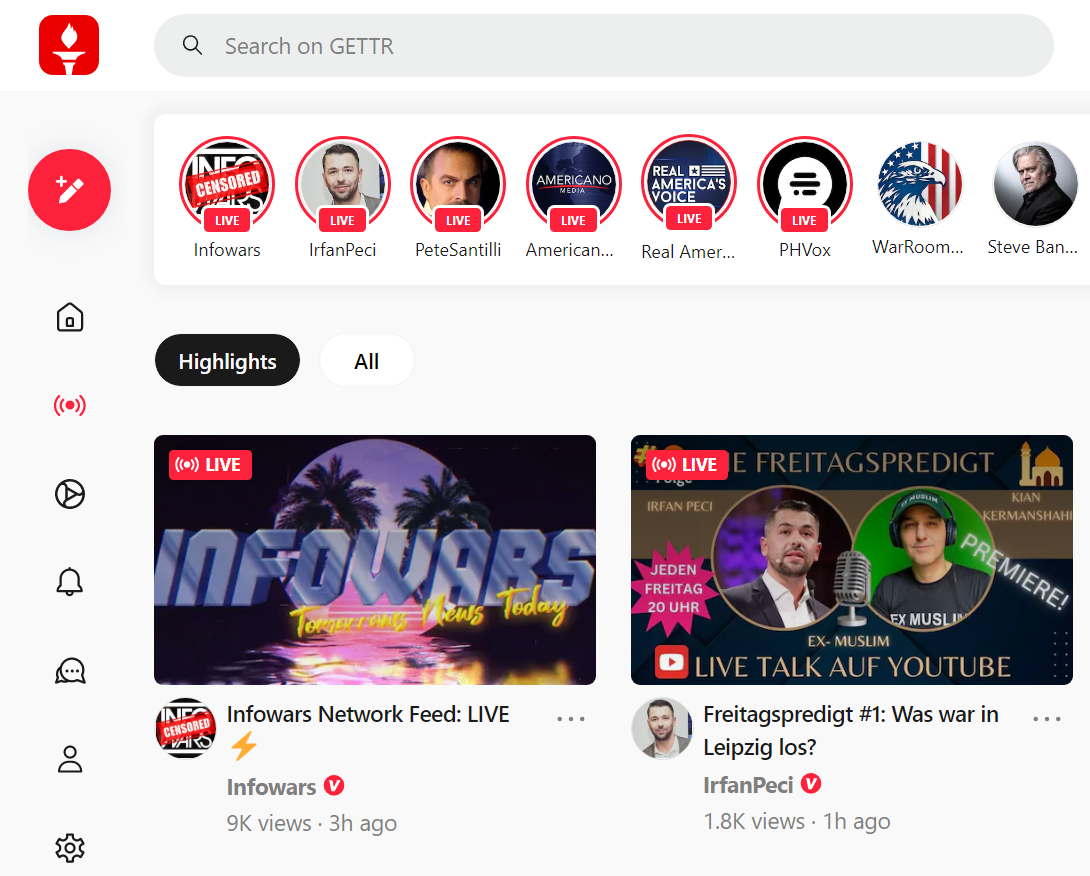Screen dimensions: 1090x876
Task: Open PeteSantilli live story avatar
Action: (x=457, y=184)
